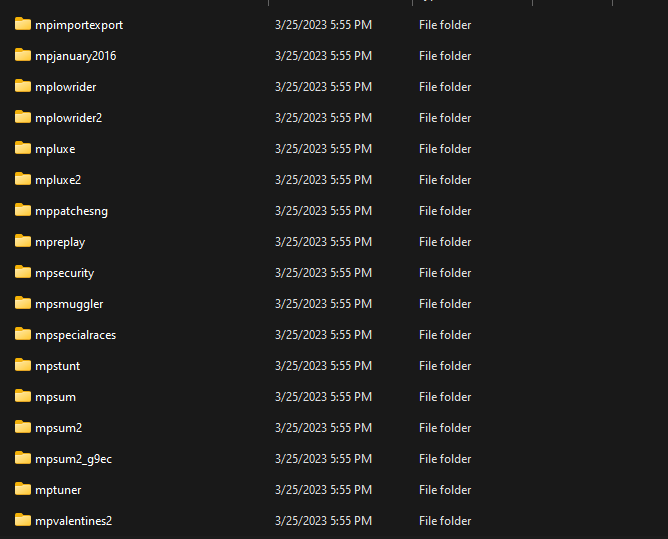Image resolution: width=668 pixels, height=539 pixels.
Task: Select the mpimportexport folder icon
Action: coord(23,24)
